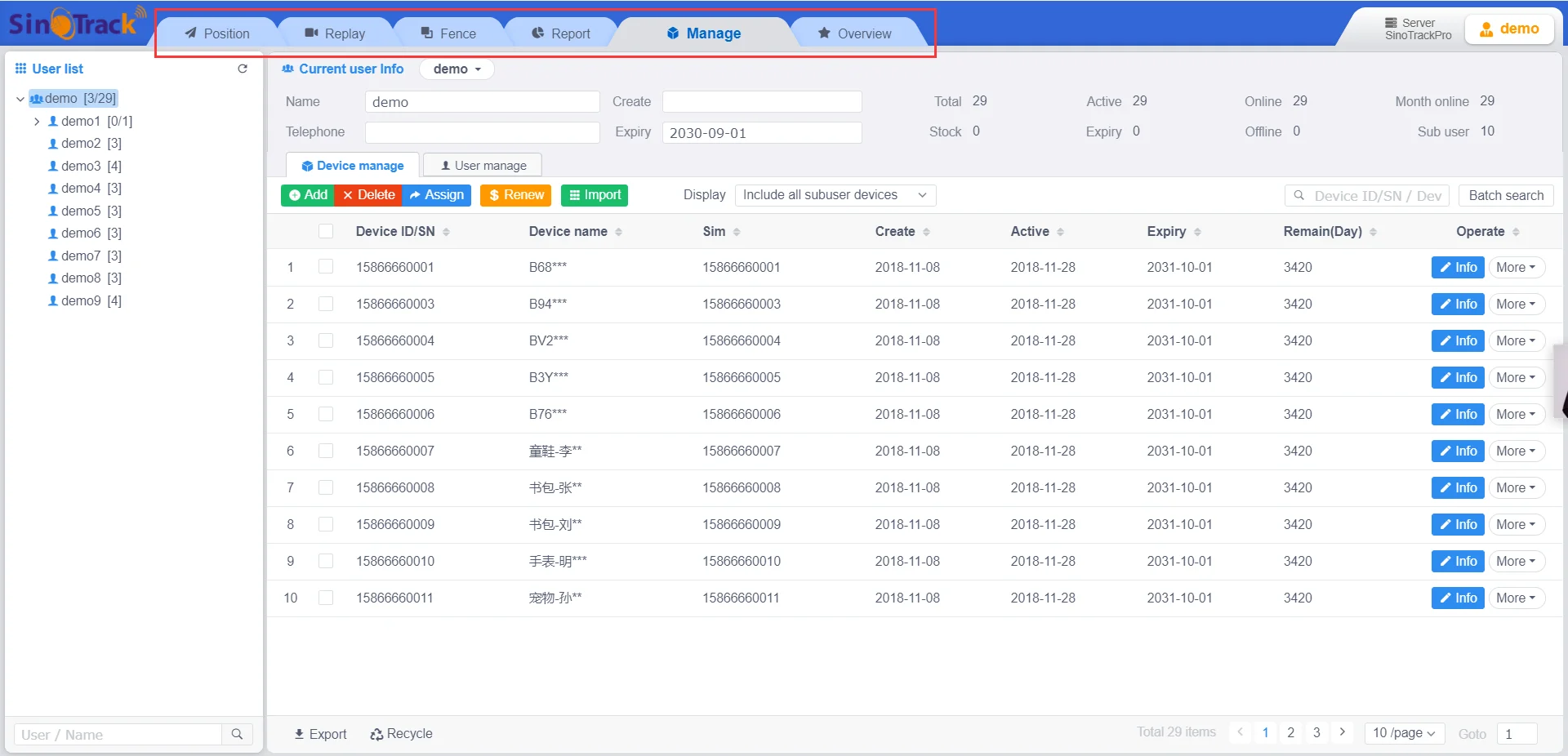Screen dimensions: 1568x756
Task: Sort the Expiry column
Action: tap(1197, 232)
